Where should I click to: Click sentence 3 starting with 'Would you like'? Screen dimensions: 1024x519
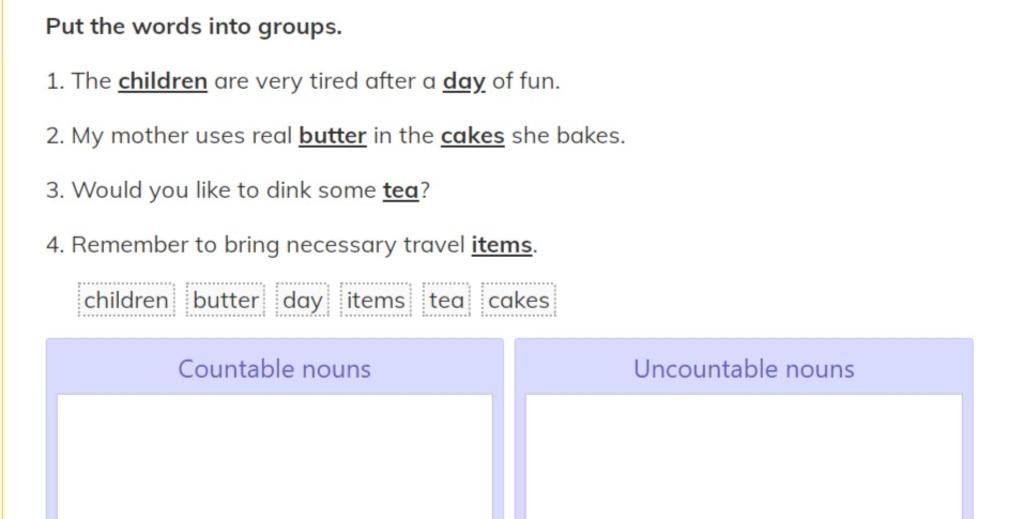(238, 191)
